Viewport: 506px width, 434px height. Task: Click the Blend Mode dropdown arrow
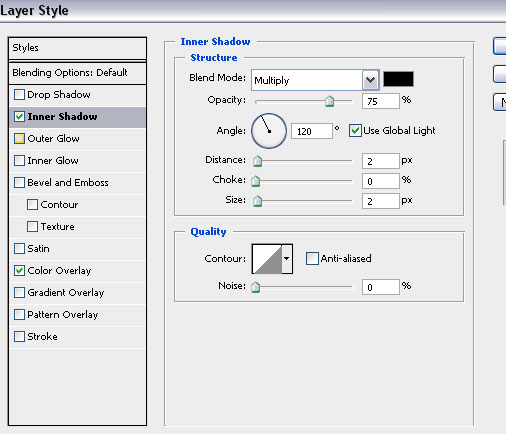click(371, 80)
